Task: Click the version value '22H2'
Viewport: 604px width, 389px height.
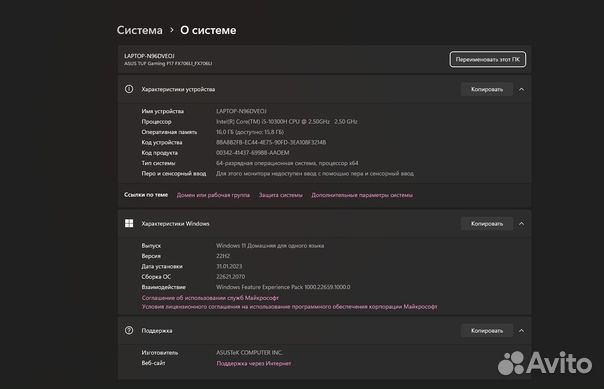Action: [x=223, y=256]
